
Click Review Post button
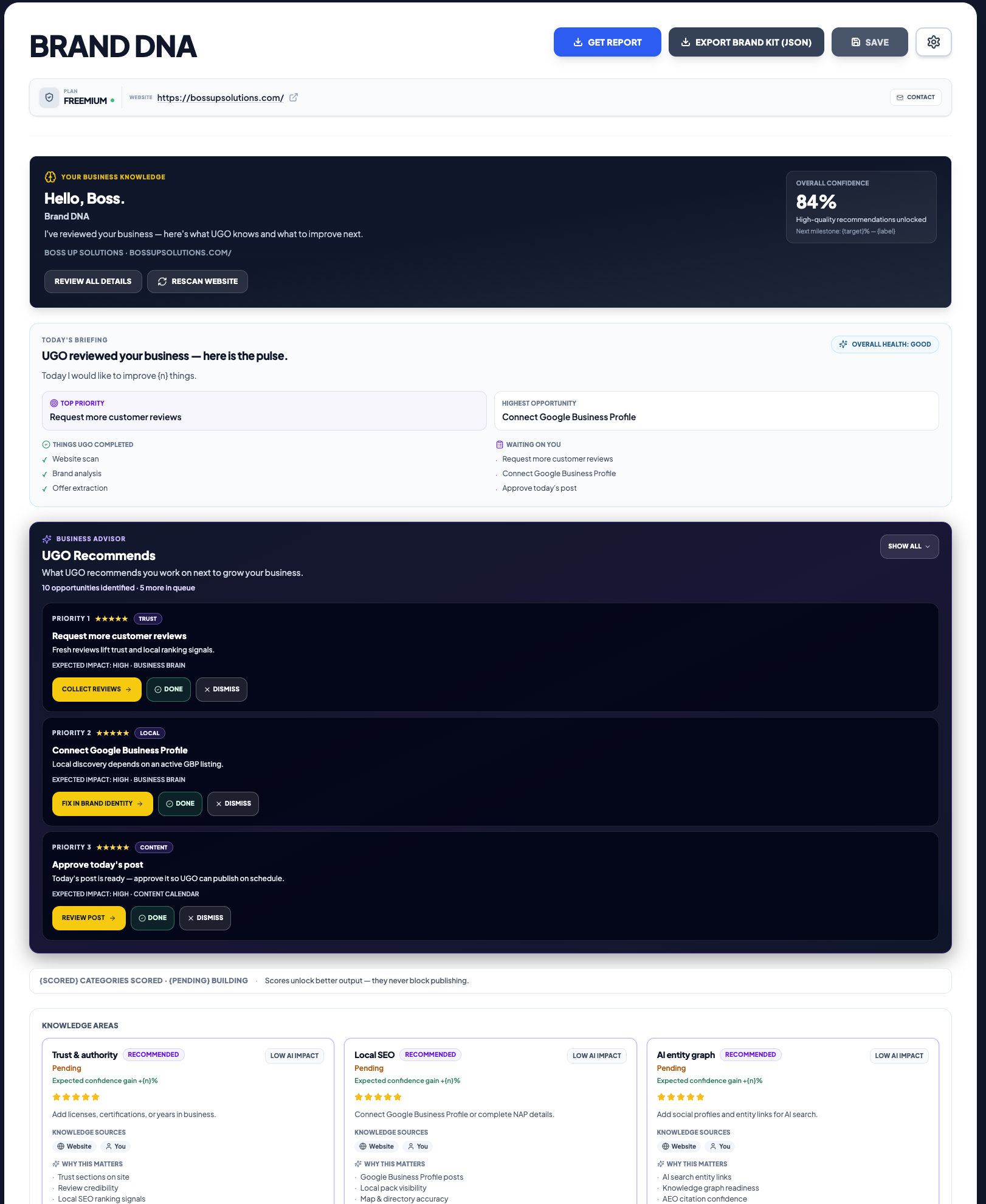[89, 918]
